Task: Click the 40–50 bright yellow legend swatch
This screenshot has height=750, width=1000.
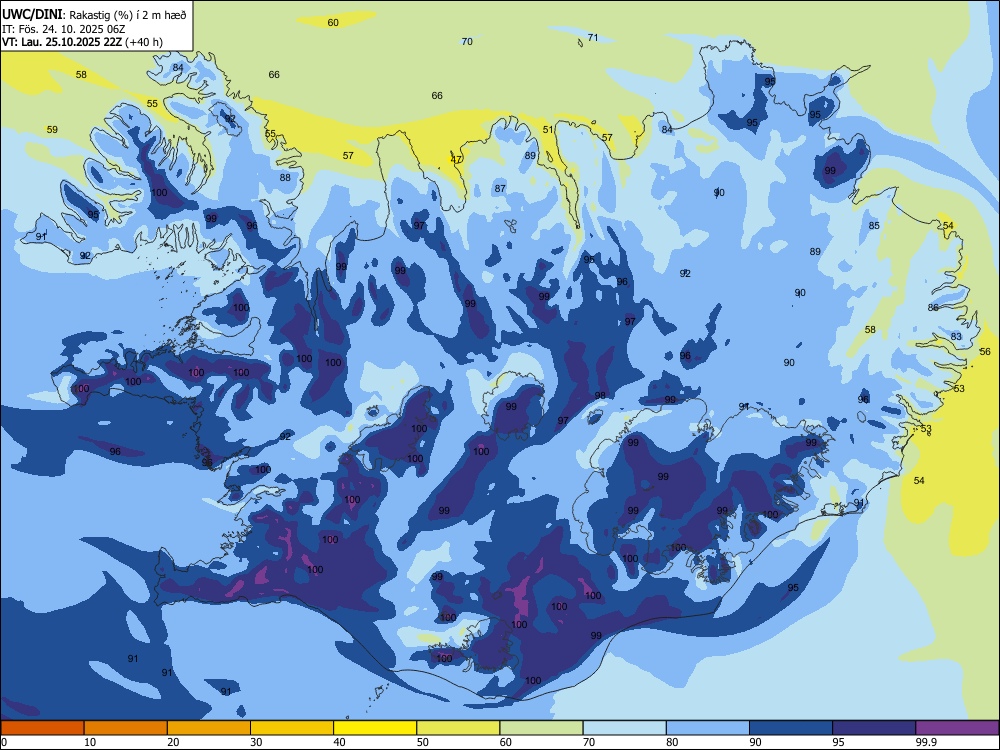Action: pyautogui.click(x=375, y=728)
